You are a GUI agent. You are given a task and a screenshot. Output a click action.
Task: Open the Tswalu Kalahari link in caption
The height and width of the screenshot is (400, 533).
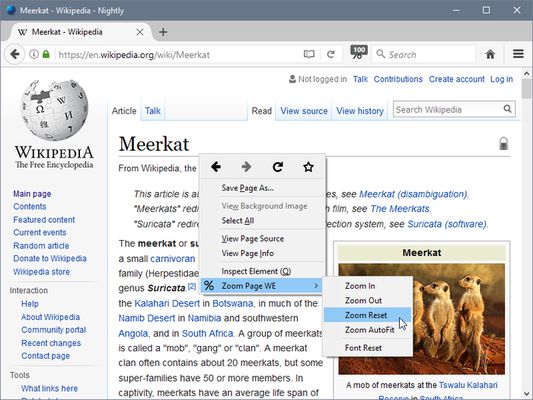(x=468, y=385)
